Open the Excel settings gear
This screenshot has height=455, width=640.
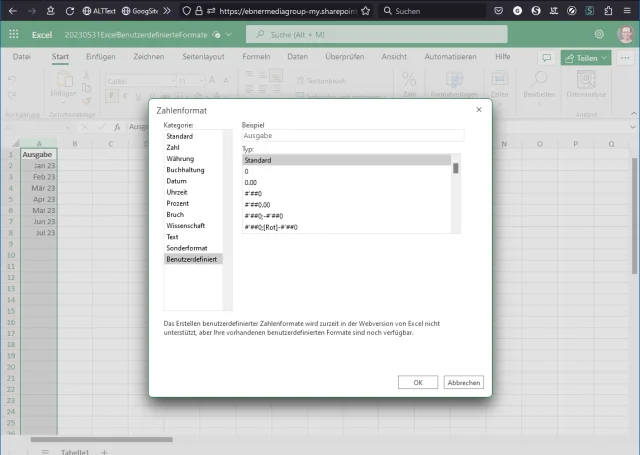(x=599, y=34)
